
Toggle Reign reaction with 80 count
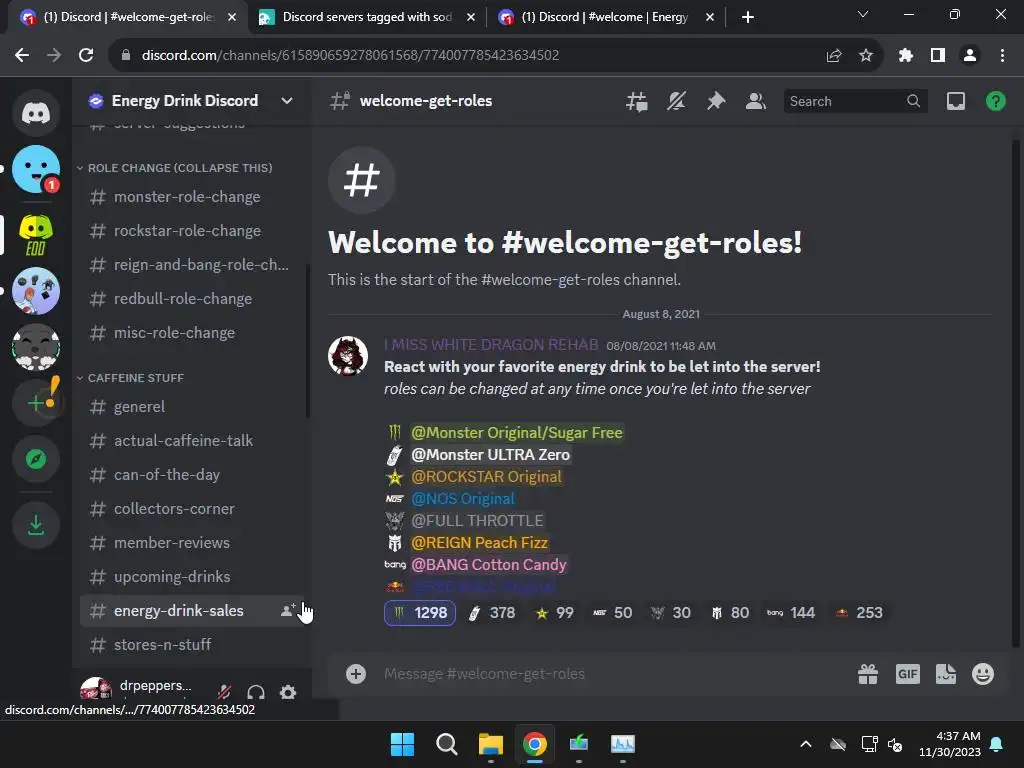[729, 613]
